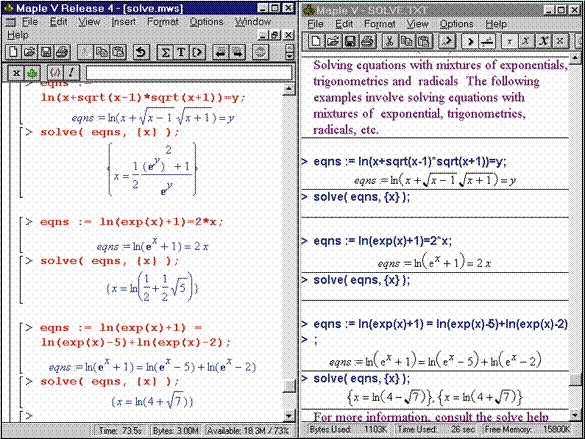Cut icon in solve.mws window toolbar
Screen dimensions: 585x439
[x=85, y=52]
